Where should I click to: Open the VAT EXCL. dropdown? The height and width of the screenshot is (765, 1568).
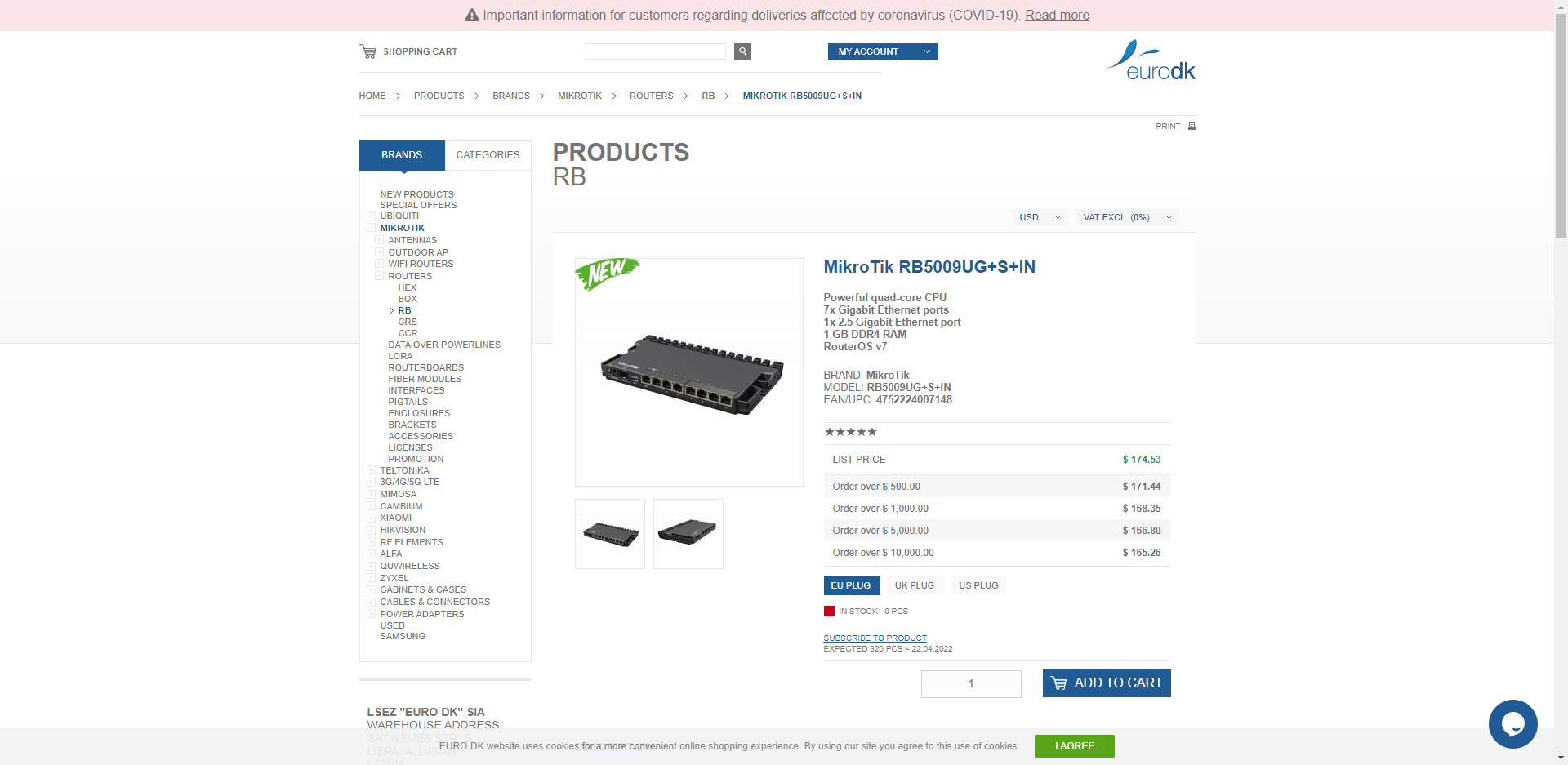click(1127, 217)
